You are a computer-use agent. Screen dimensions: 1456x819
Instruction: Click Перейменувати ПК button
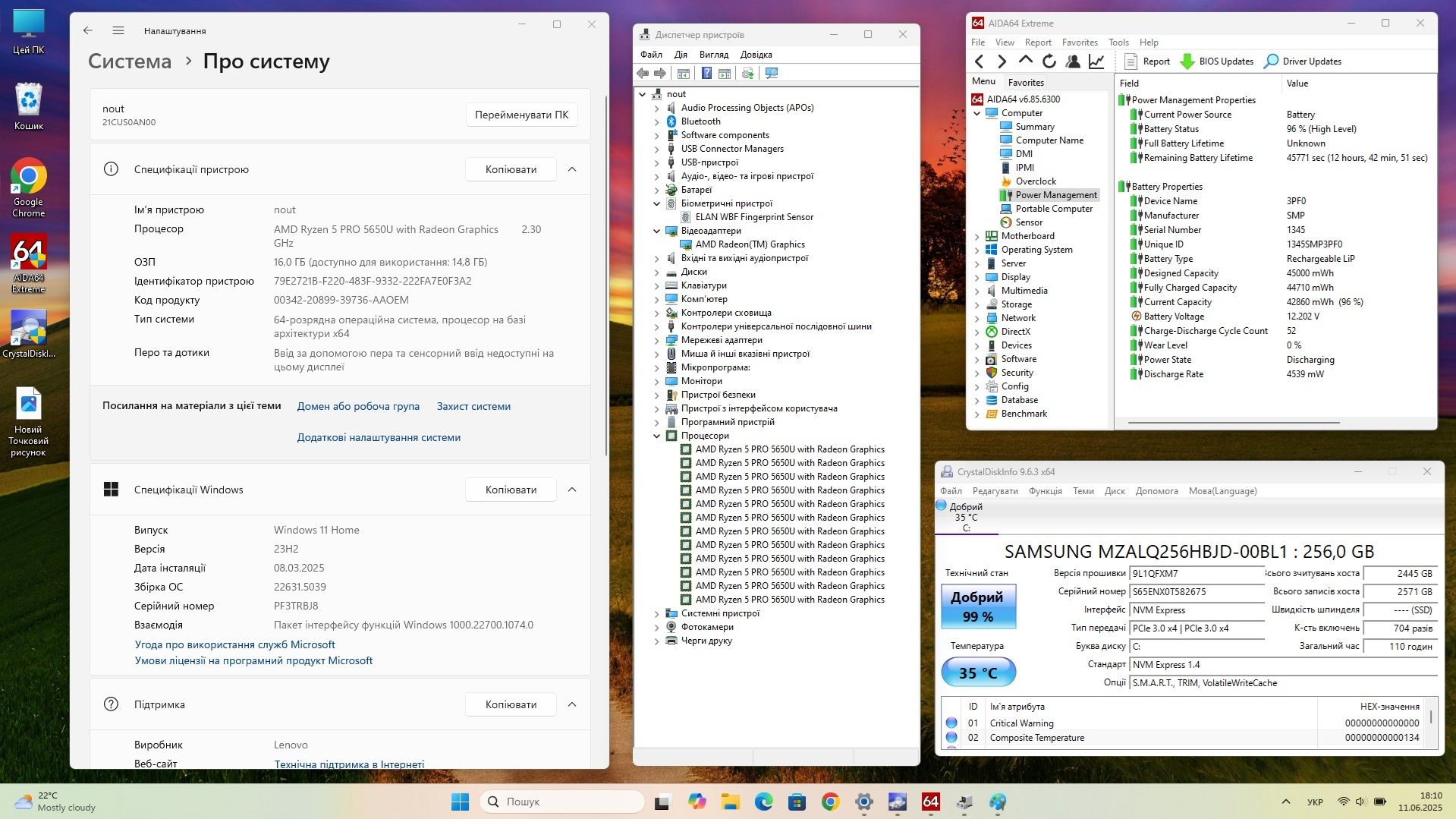click(x=521, y=115)
